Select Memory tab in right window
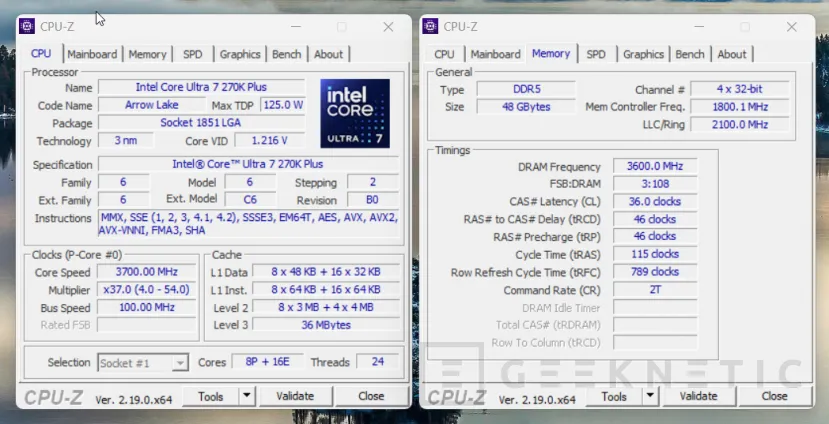This screenshot has width=829, height=424. tap(551, 53)
